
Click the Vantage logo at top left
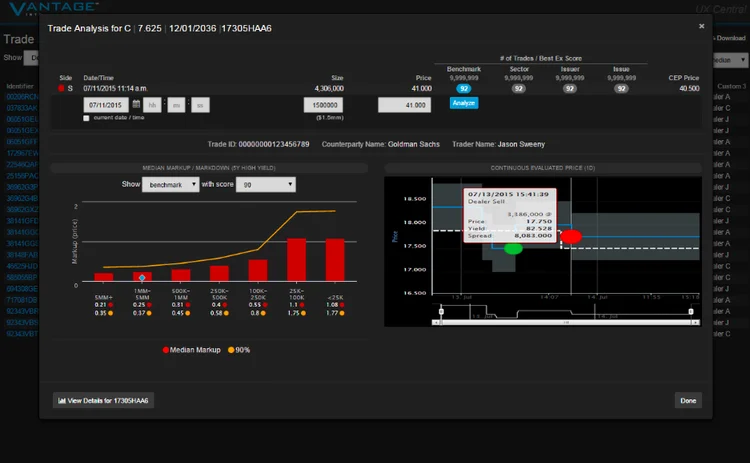(x=54, y=8)
